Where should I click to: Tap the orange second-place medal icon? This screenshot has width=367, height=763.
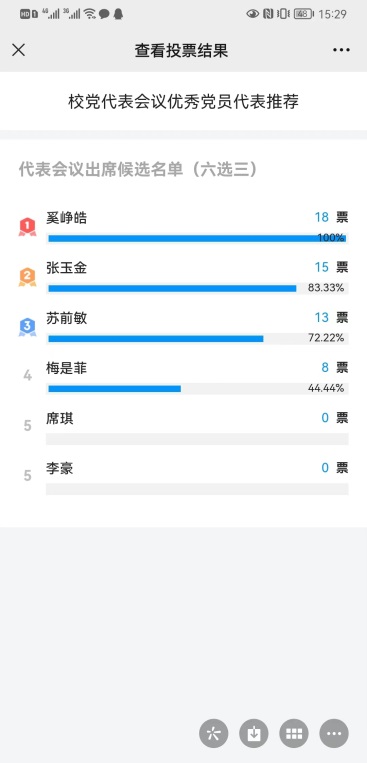(x=27, y=277)
